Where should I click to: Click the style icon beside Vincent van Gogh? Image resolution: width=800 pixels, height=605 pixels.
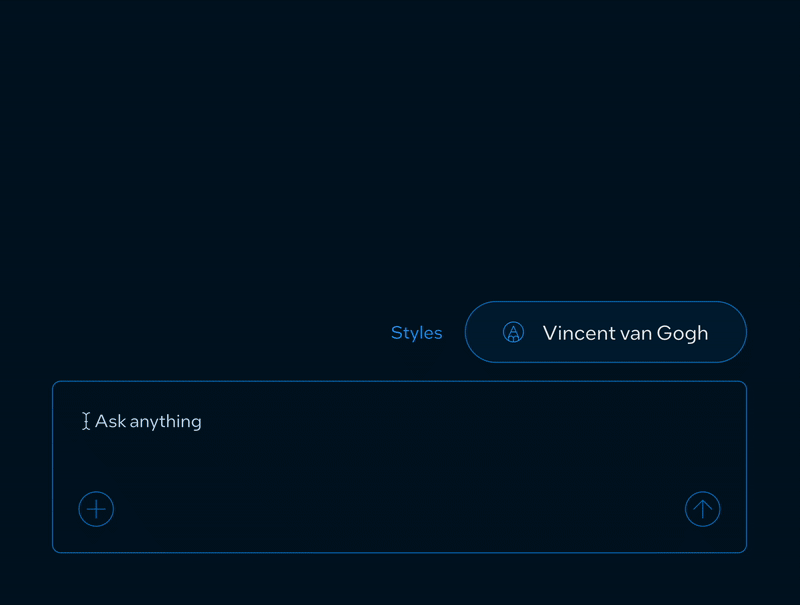click(x=513, y=333)
